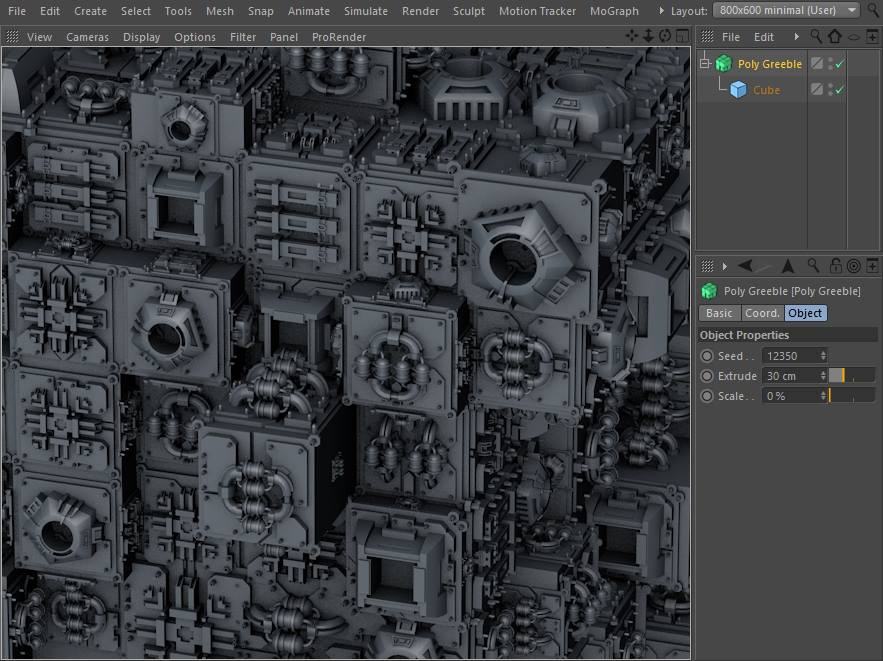Click the Scale value stepper arrows
The image size is (883, 661).
click(x=823, y=396)
